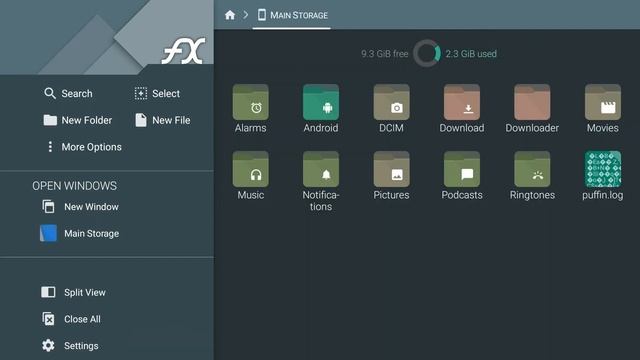Click the 2.3 GiB used label
This screenshot has height=360, width=640.
(471, 54)
